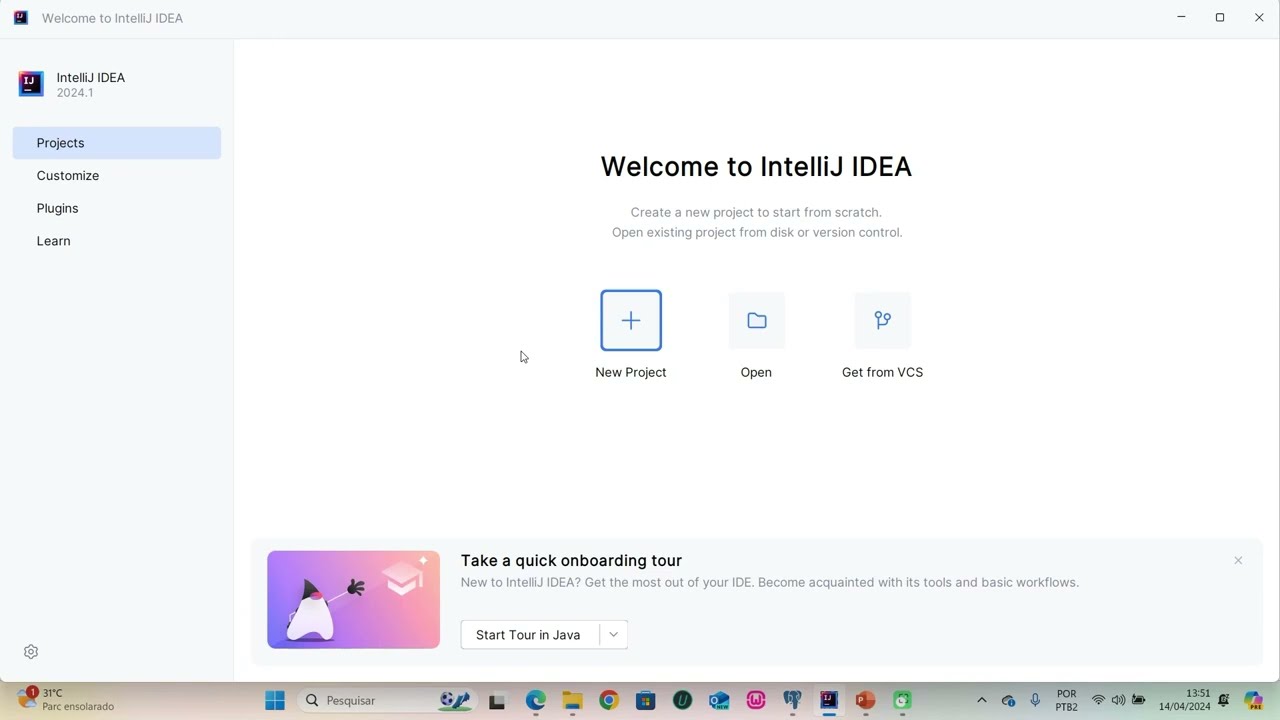Open the Windows Start menu

pos(274,700)
